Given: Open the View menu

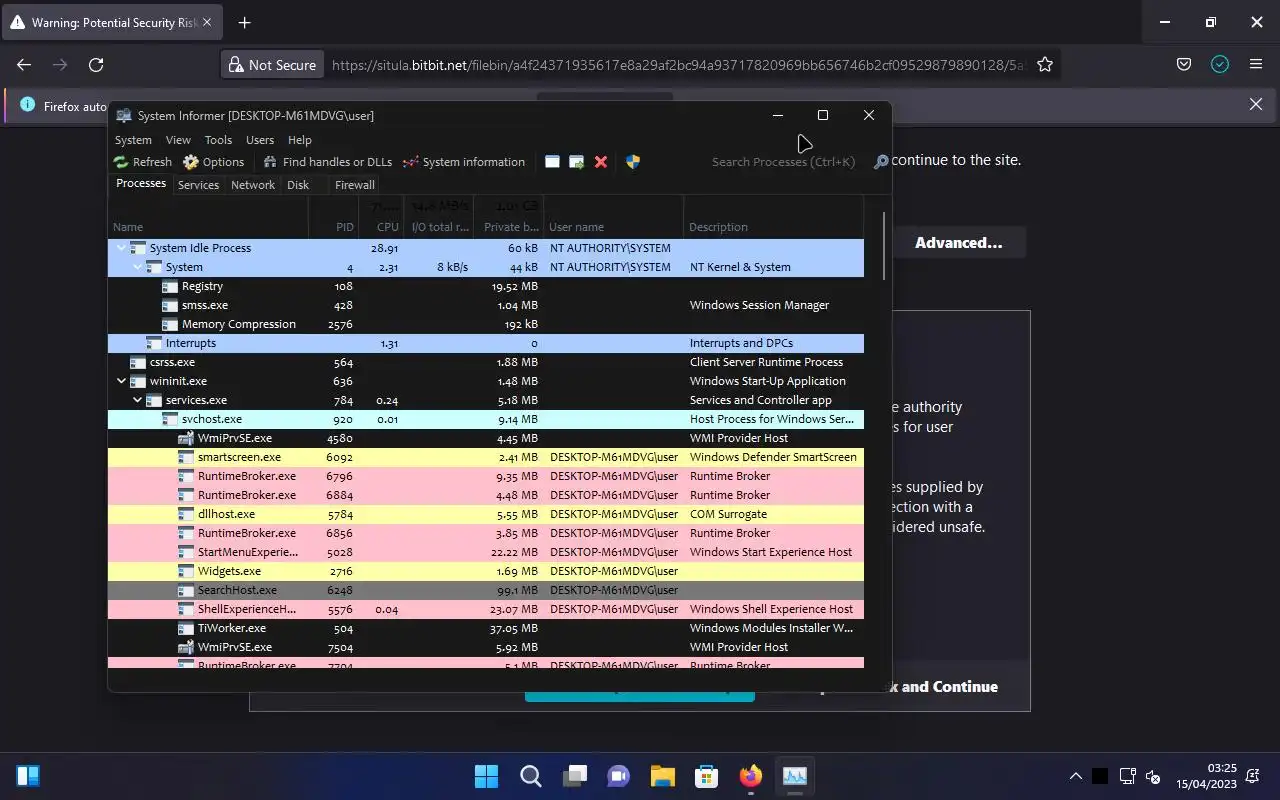Looking at the screenshot, I should point(178,140).
